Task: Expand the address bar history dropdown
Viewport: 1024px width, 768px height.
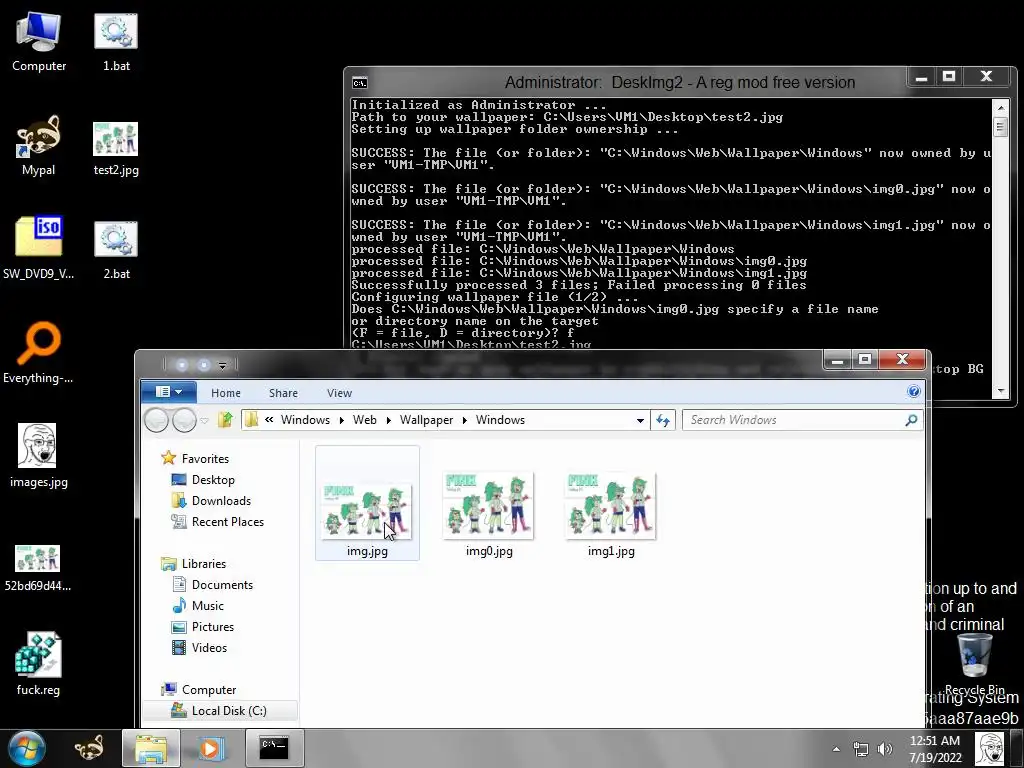Action: click(641, 420)
